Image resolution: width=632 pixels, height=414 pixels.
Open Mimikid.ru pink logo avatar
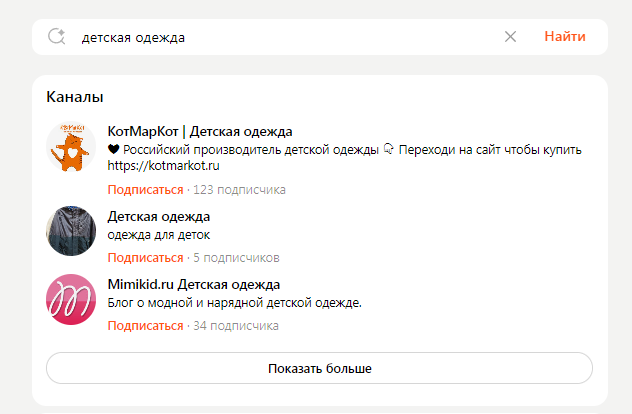pos(71,300)
